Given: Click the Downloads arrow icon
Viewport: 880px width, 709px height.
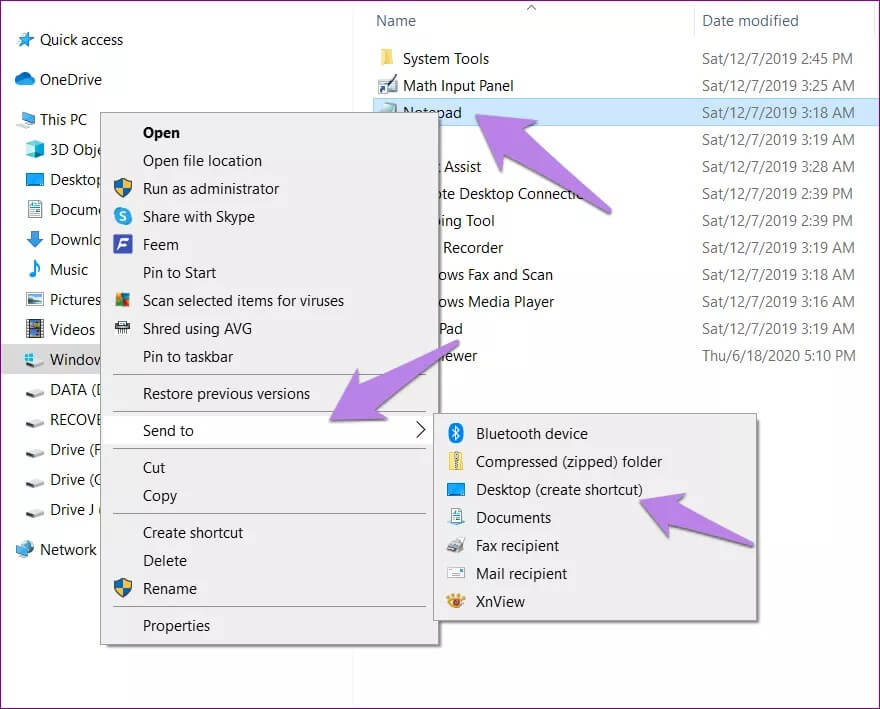Looking at the screenshot, I should tap(35, 239).
